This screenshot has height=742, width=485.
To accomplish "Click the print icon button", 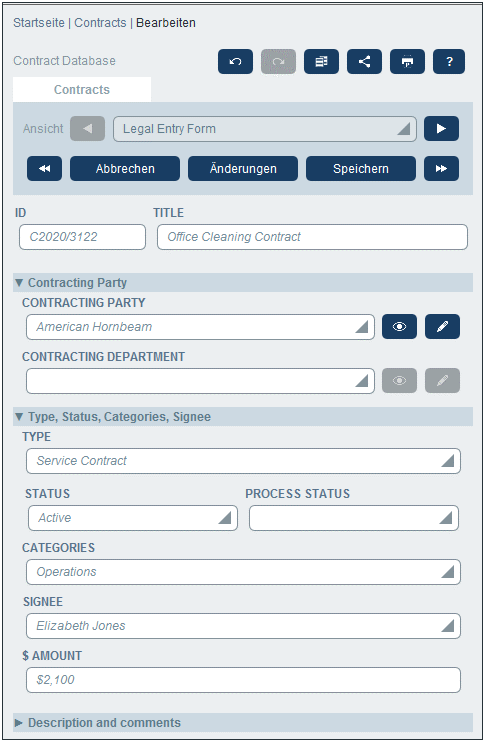I will pyautogui.click(x=407, y=62).
